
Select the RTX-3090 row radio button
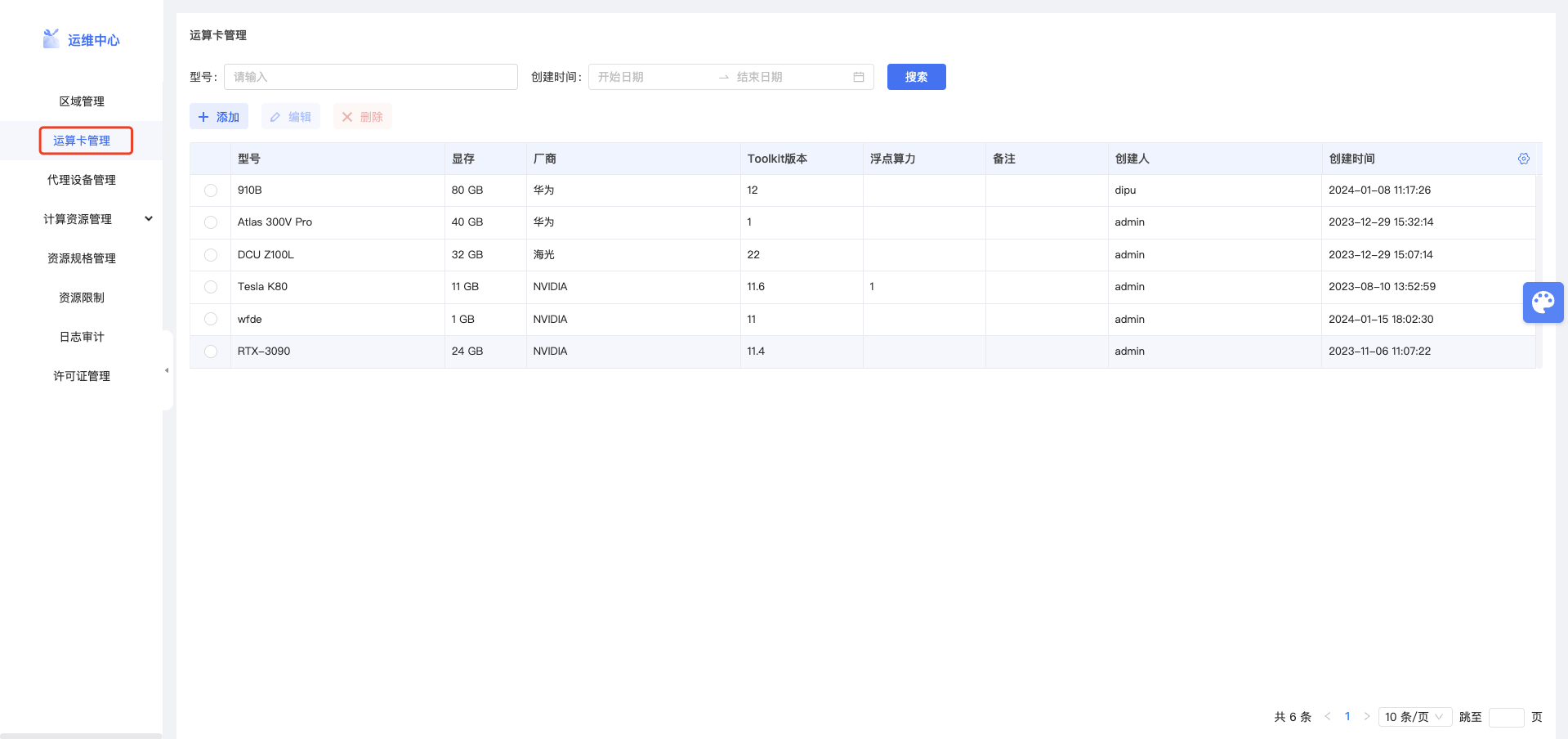[211, 352]
